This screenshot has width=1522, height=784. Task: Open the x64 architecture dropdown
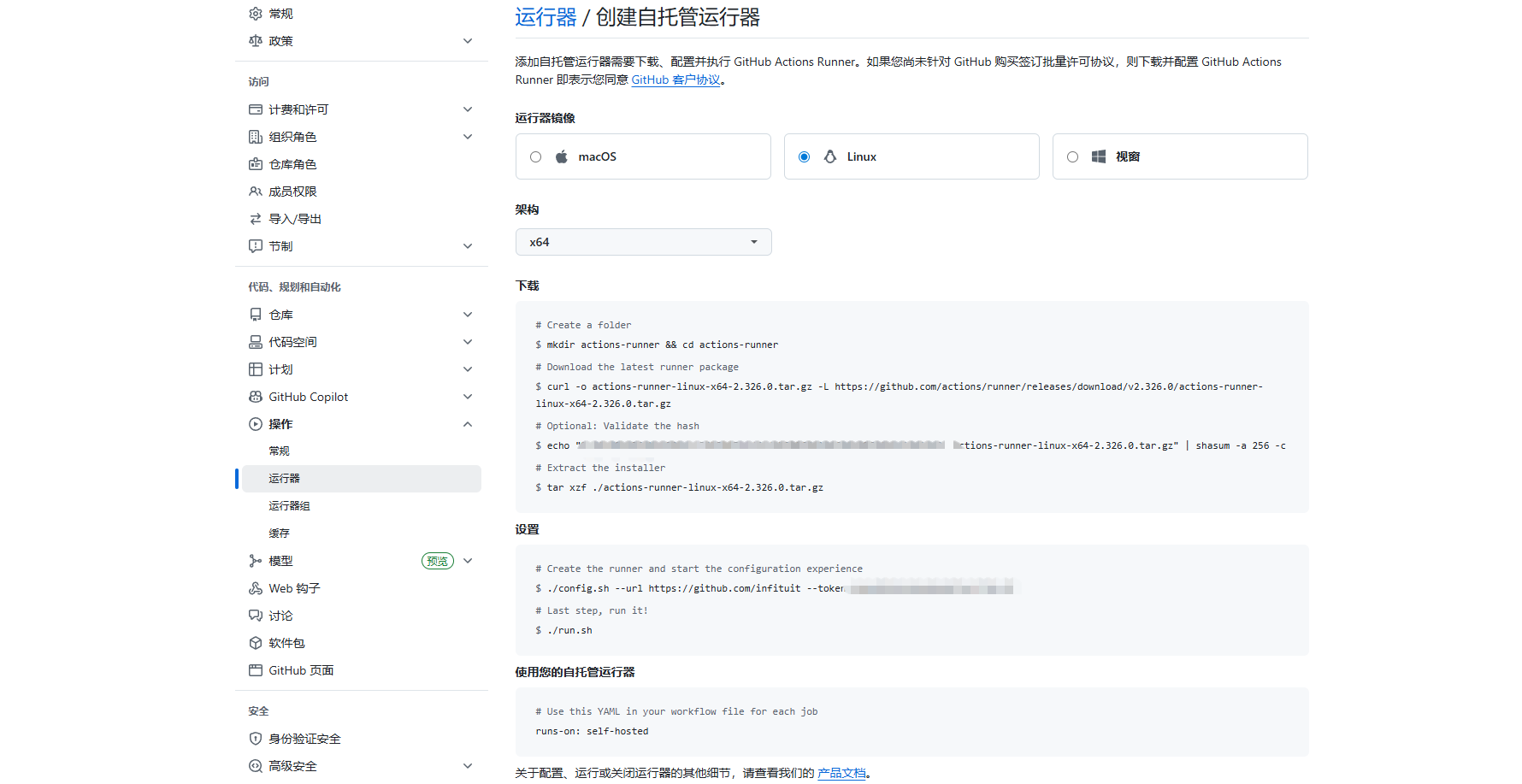coord(643,242)
